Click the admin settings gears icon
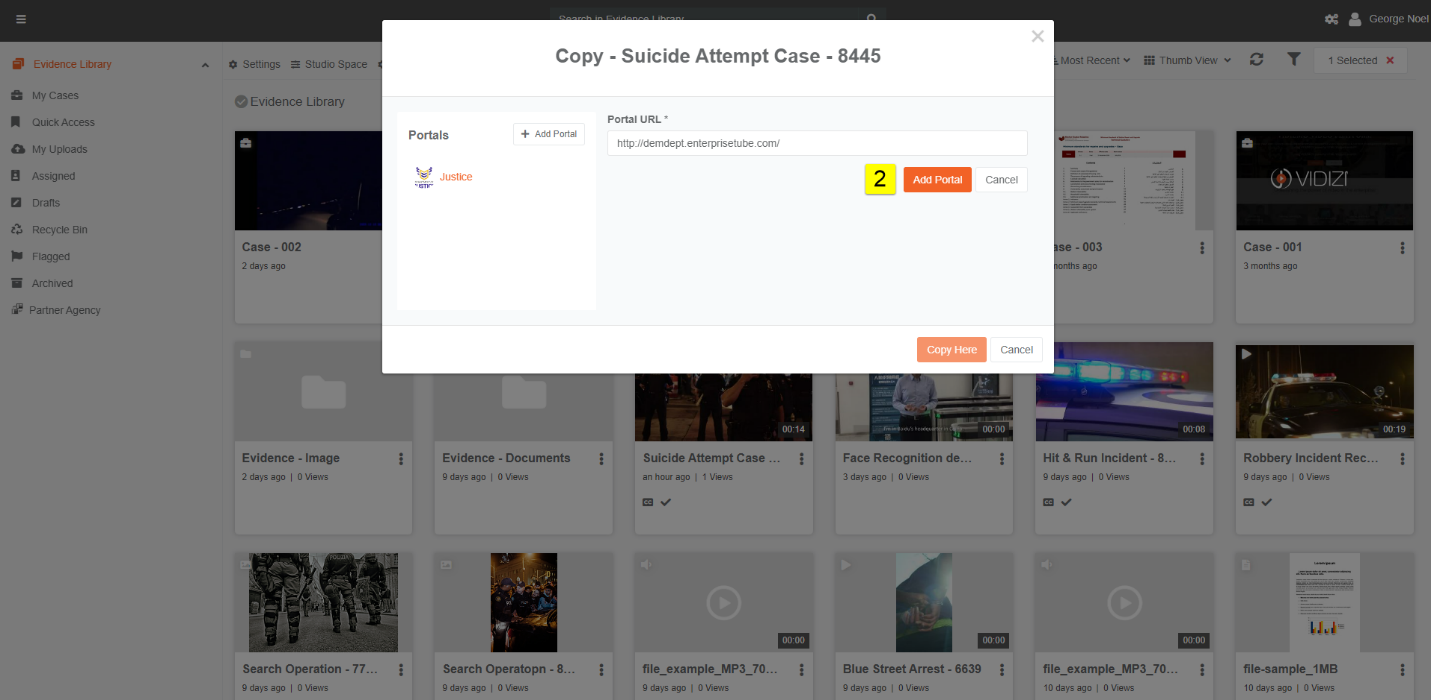This screenshot has width=1431, height=700. 1331,19
